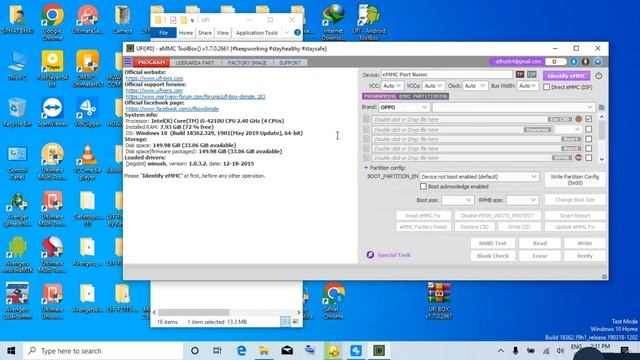Click the Identify eMMC button
The width and height of the screenshot is (640, 360).
(x=566, y=76)
